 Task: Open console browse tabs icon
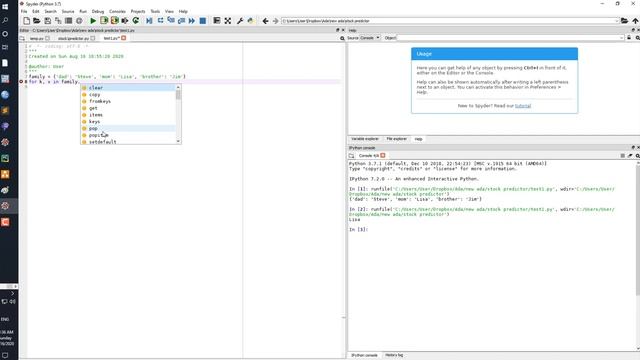351,156
